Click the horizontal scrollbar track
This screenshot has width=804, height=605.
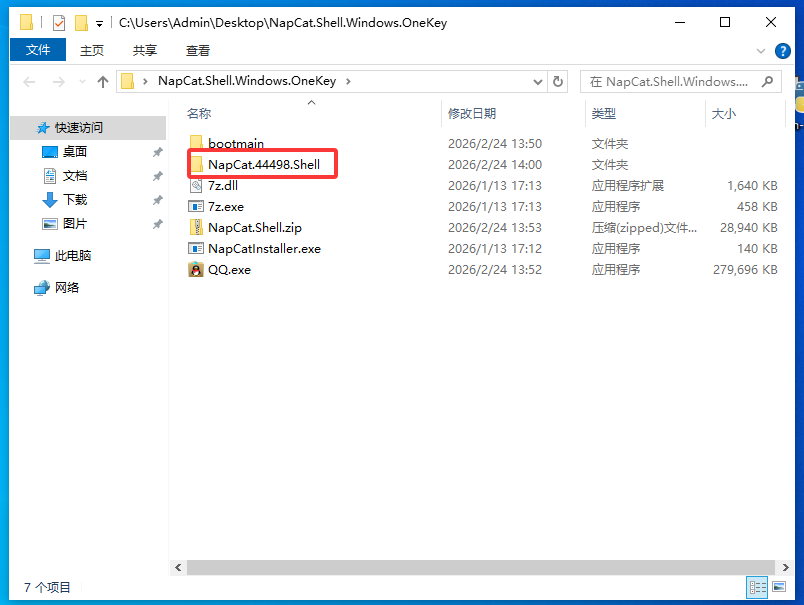(480, 567)
